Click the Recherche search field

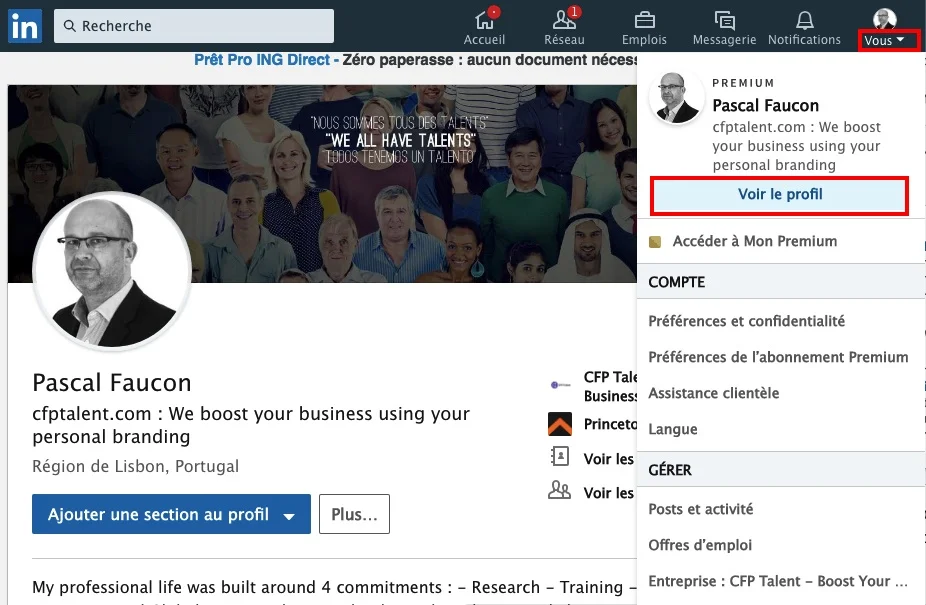point(194,26)
